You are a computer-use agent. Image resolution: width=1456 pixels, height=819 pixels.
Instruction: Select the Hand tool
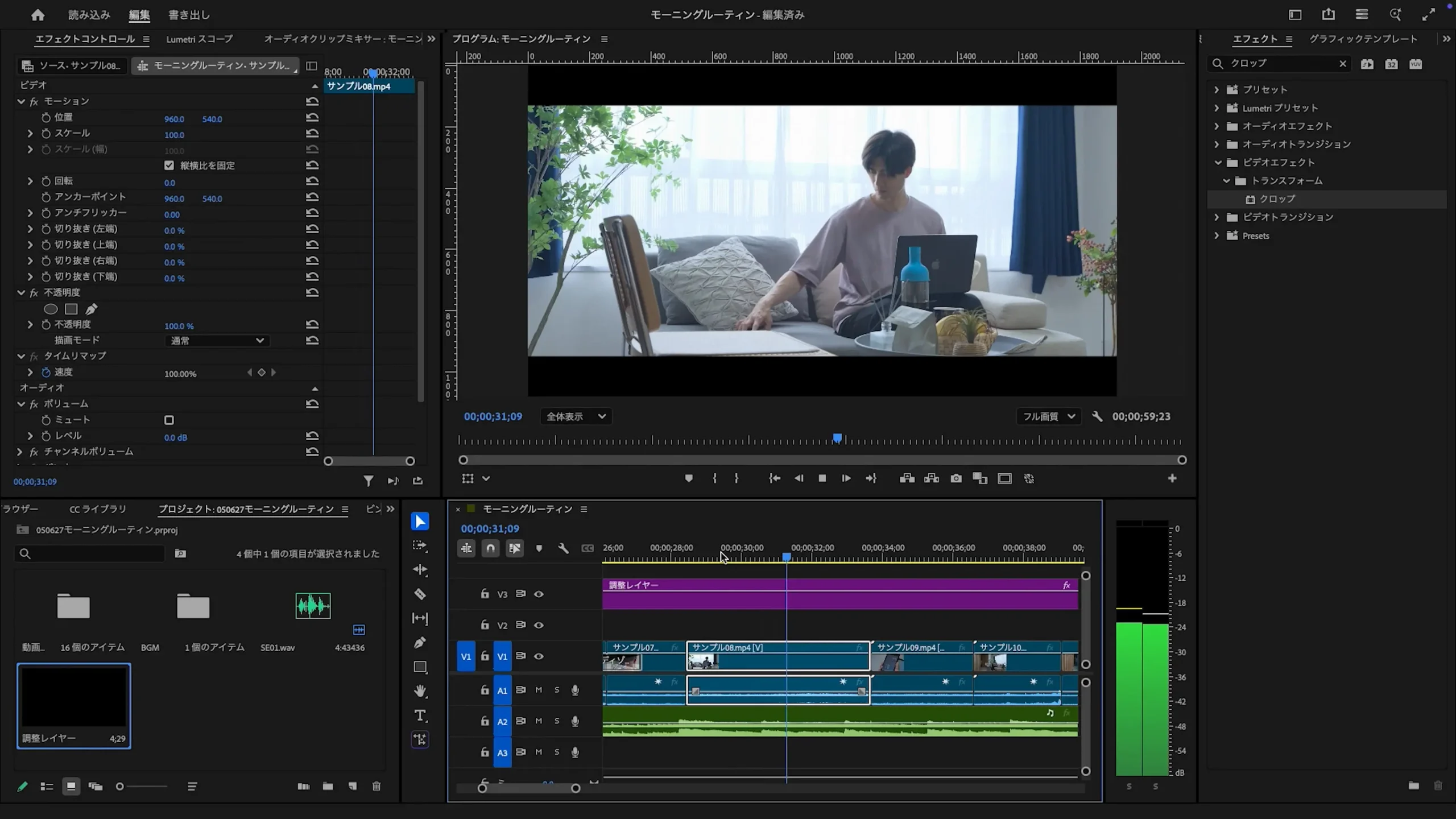[420, 692]
